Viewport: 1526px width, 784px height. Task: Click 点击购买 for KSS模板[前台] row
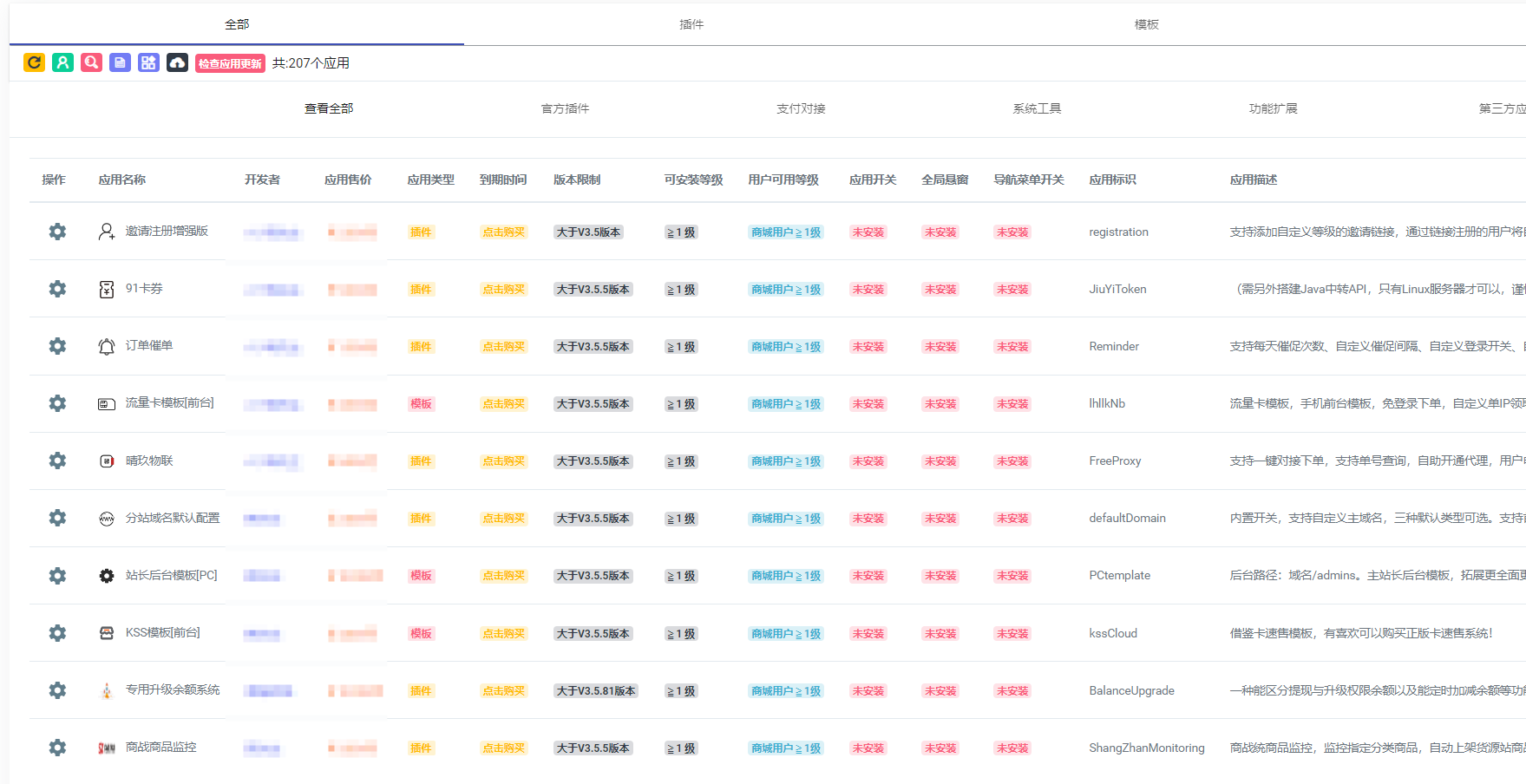pos(503,634)
